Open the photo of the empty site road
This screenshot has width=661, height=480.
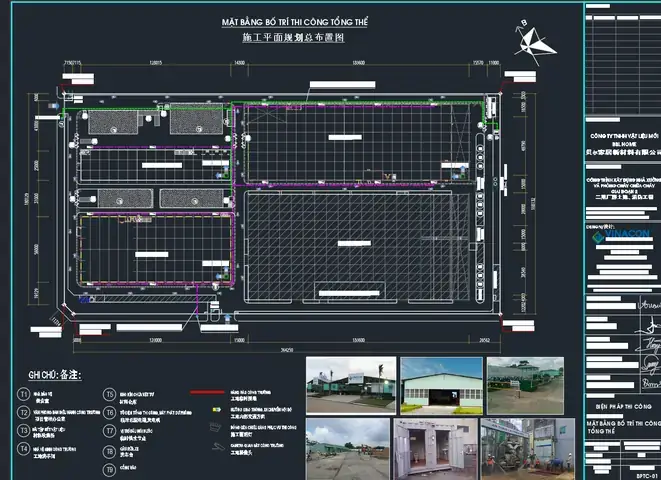(x=348, y=449)
